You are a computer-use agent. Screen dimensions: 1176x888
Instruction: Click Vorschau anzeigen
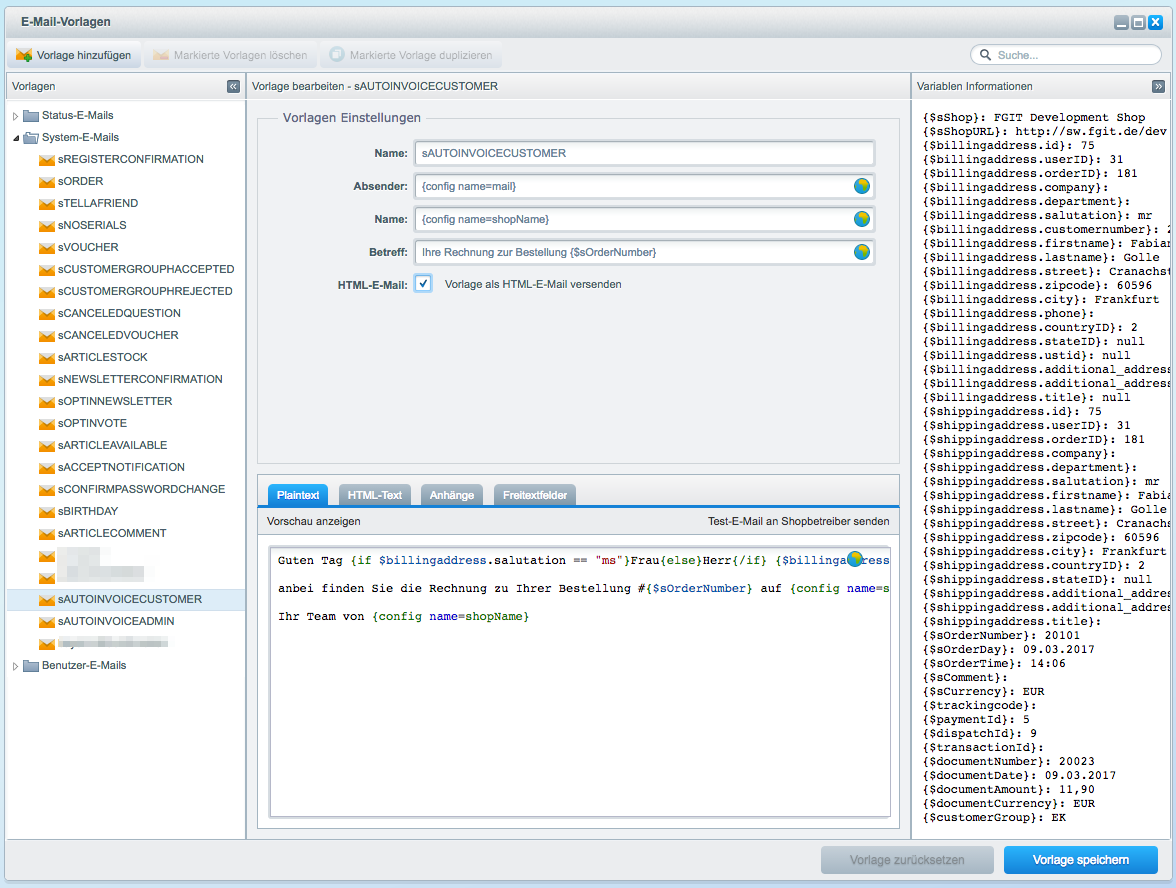pyautogui.click(x=314, y=521)
